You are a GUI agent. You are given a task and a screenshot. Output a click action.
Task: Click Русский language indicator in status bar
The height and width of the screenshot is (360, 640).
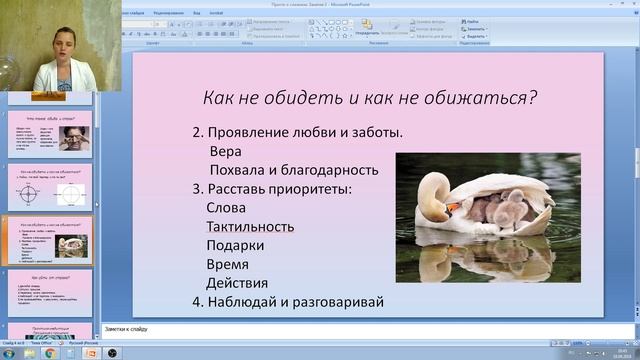tap(83, 343)
